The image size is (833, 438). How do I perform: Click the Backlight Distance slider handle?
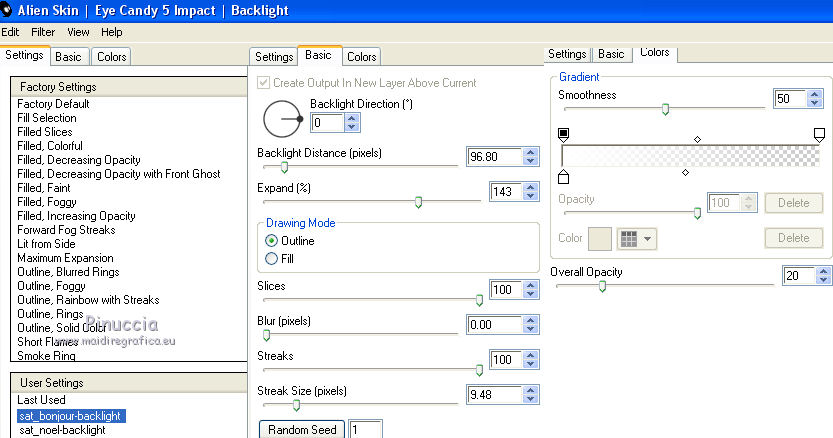(x=284, y=167)
